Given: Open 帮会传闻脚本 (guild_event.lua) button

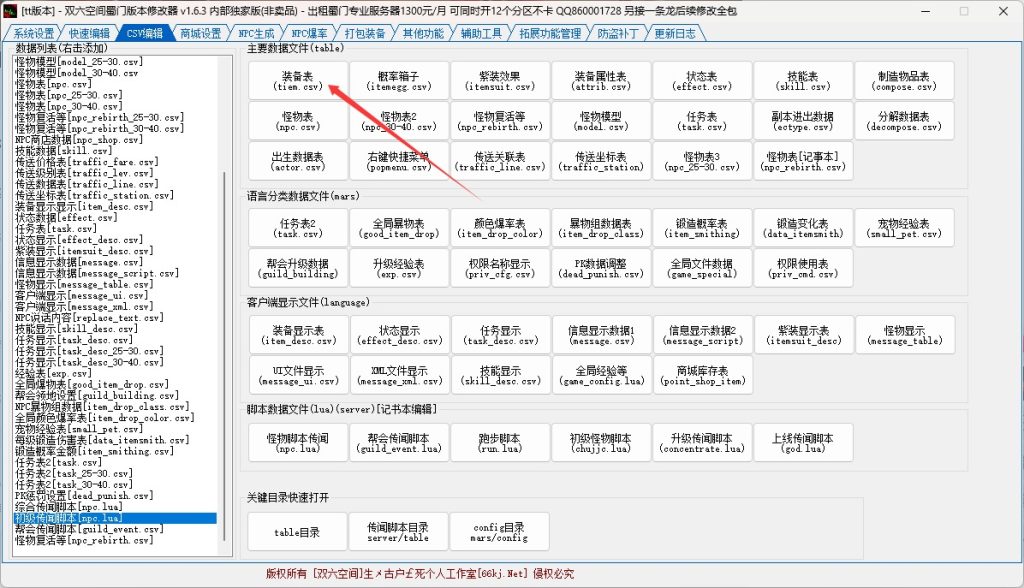Looking at the screenshot, I should 398,443.
